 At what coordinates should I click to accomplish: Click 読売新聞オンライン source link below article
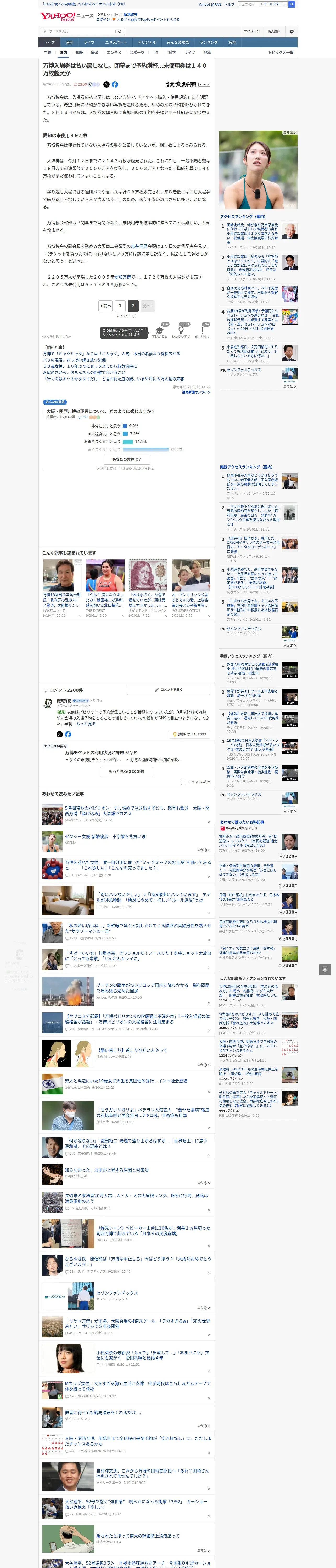(196, 392)
